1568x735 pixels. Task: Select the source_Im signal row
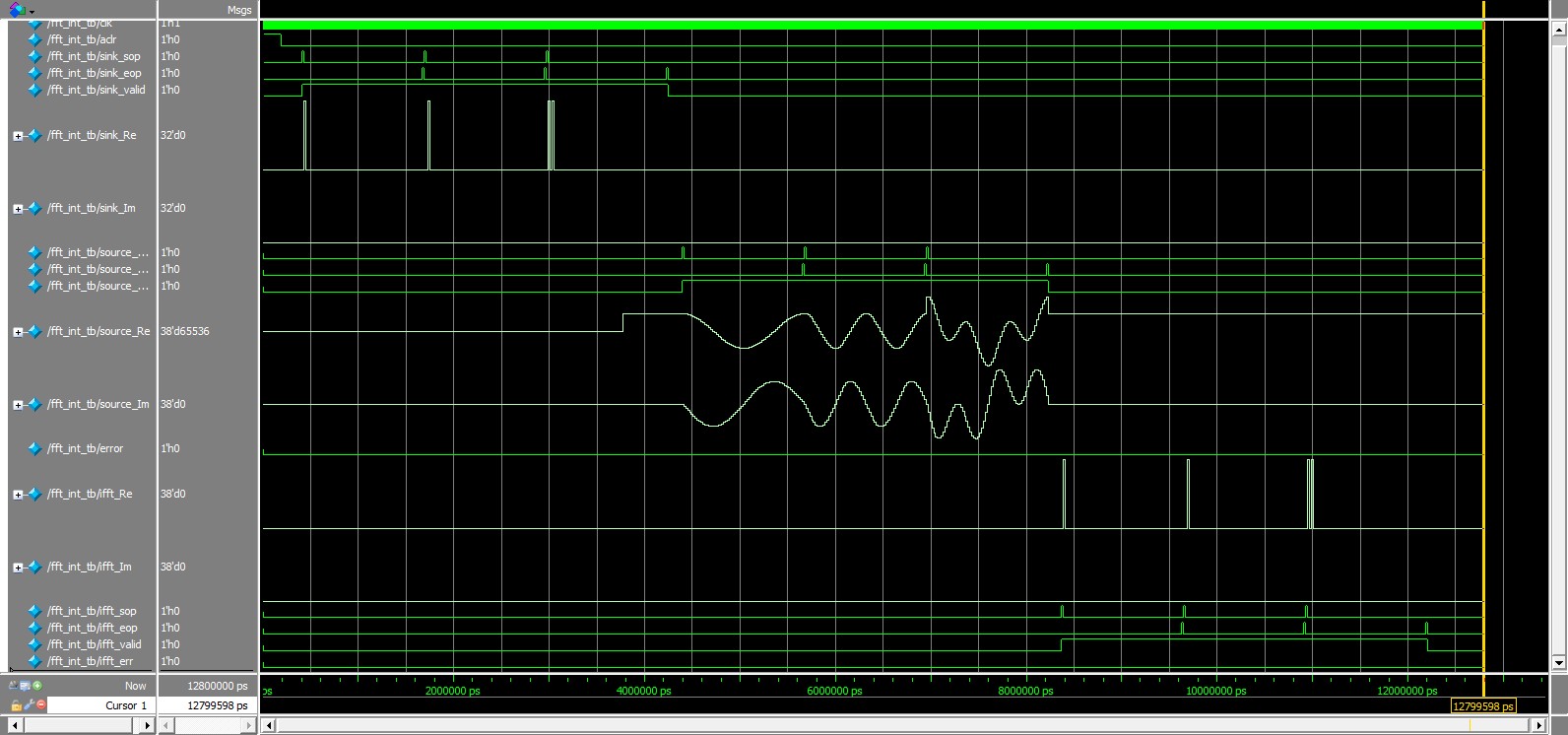click(98, 404)
